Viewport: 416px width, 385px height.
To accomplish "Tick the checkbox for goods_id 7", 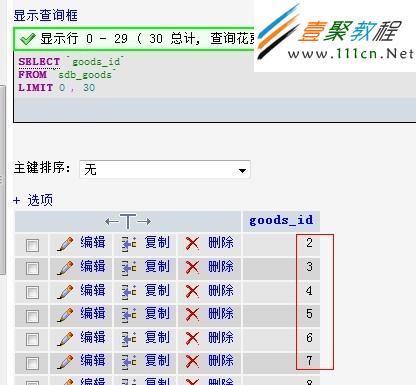I will tap(32, 363).
